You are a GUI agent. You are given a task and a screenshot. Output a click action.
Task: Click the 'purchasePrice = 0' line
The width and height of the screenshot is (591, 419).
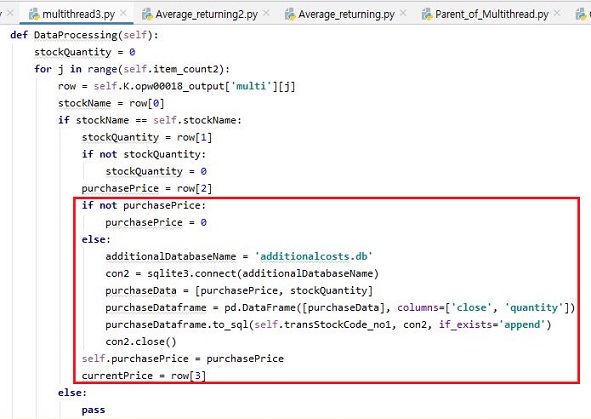click(x=156, y=222)
